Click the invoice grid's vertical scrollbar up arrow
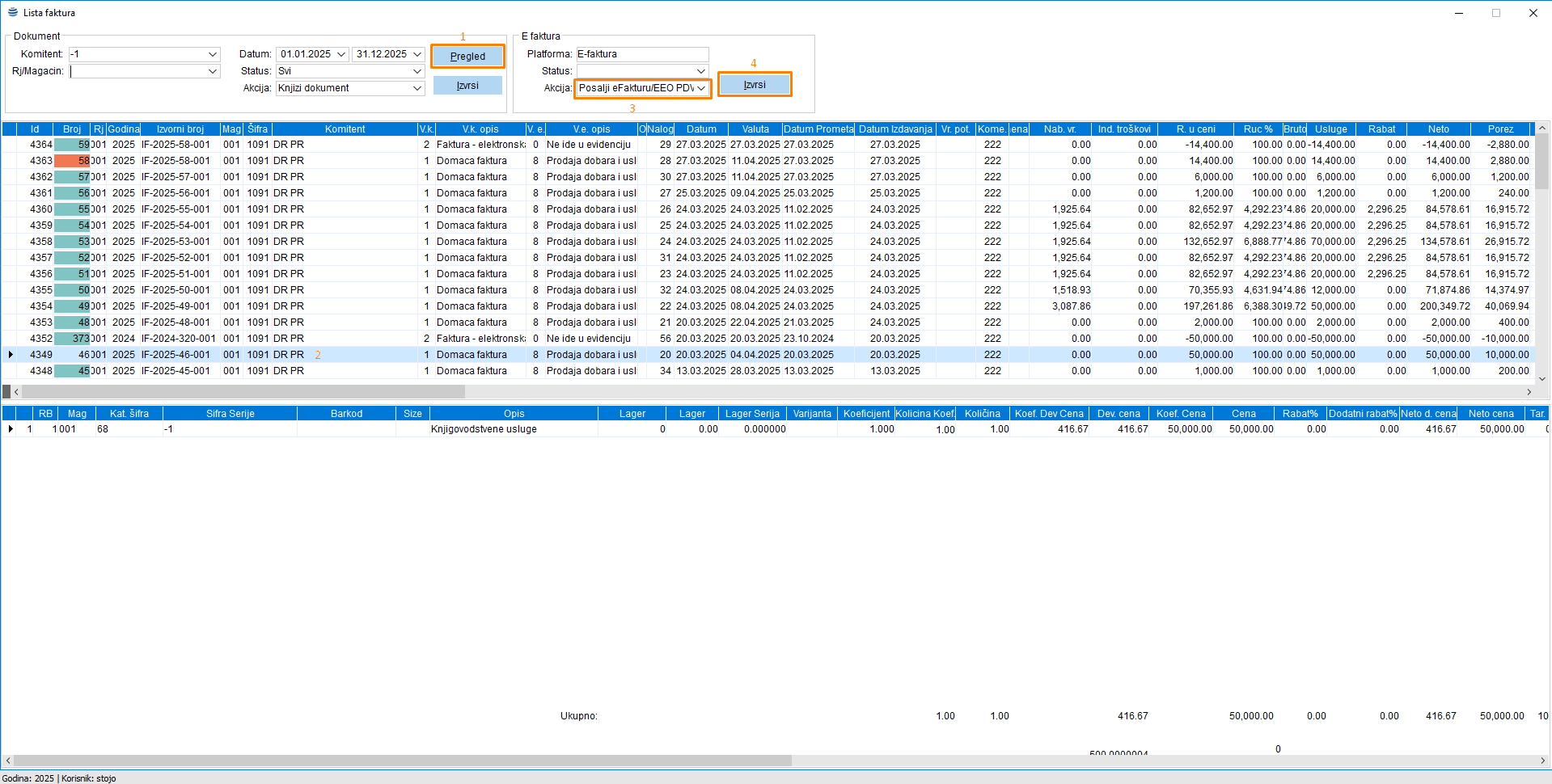The height and width of the screenshot is (784, 1552). (1542, 129)
